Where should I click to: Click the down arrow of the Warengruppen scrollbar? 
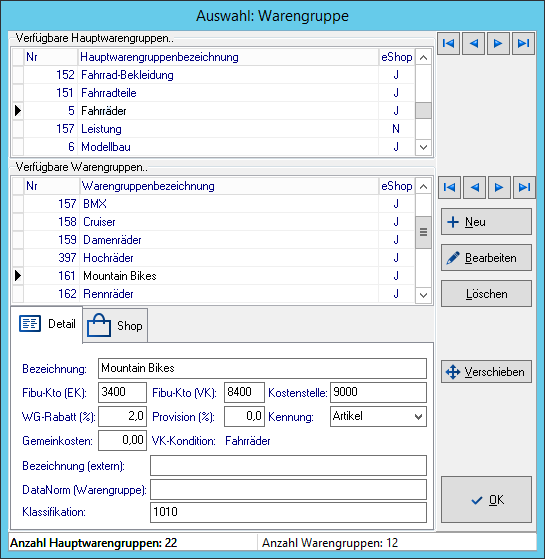(423, 295)
